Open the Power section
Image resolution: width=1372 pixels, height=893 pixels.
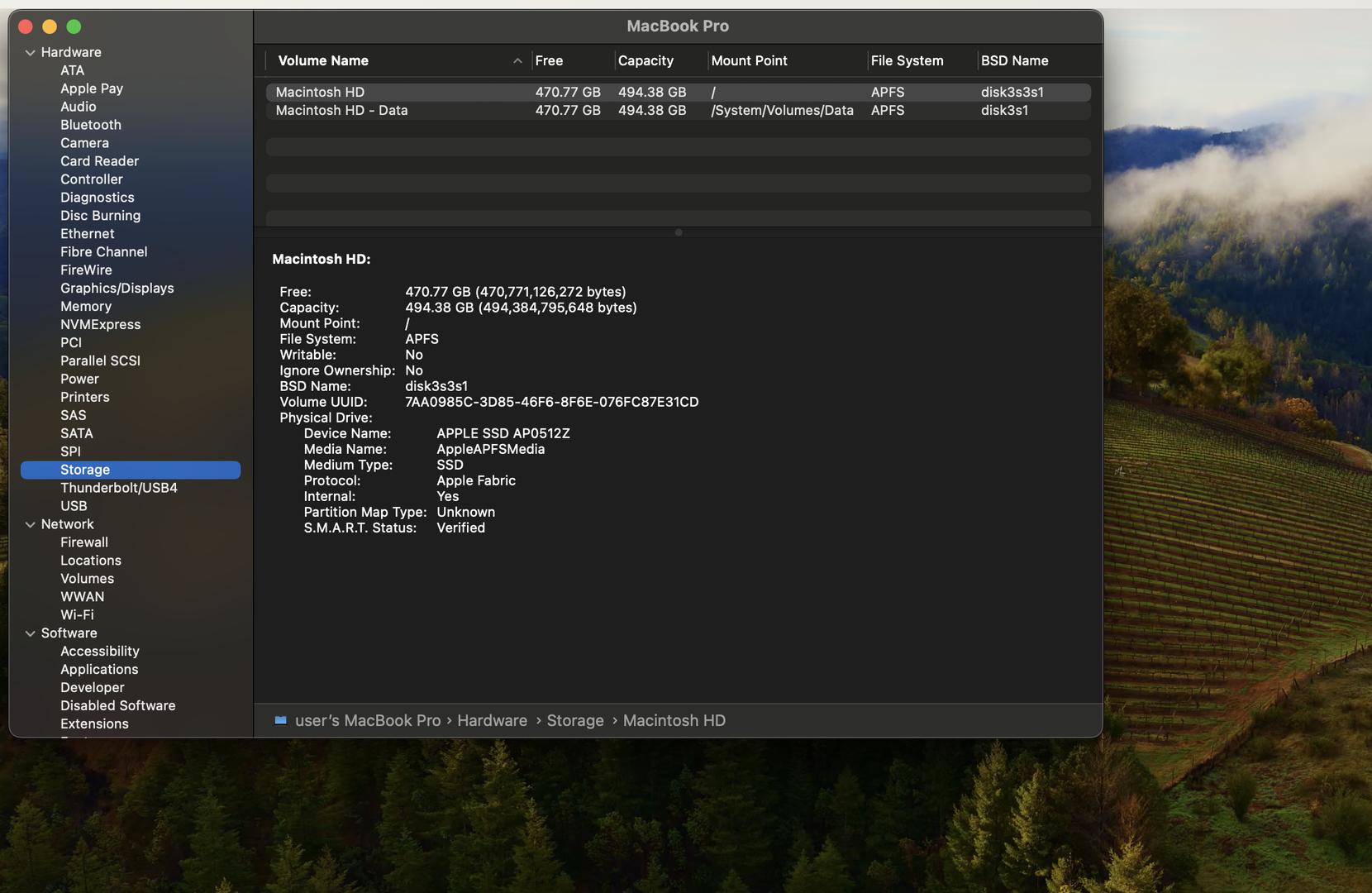(x=79, y=380)
